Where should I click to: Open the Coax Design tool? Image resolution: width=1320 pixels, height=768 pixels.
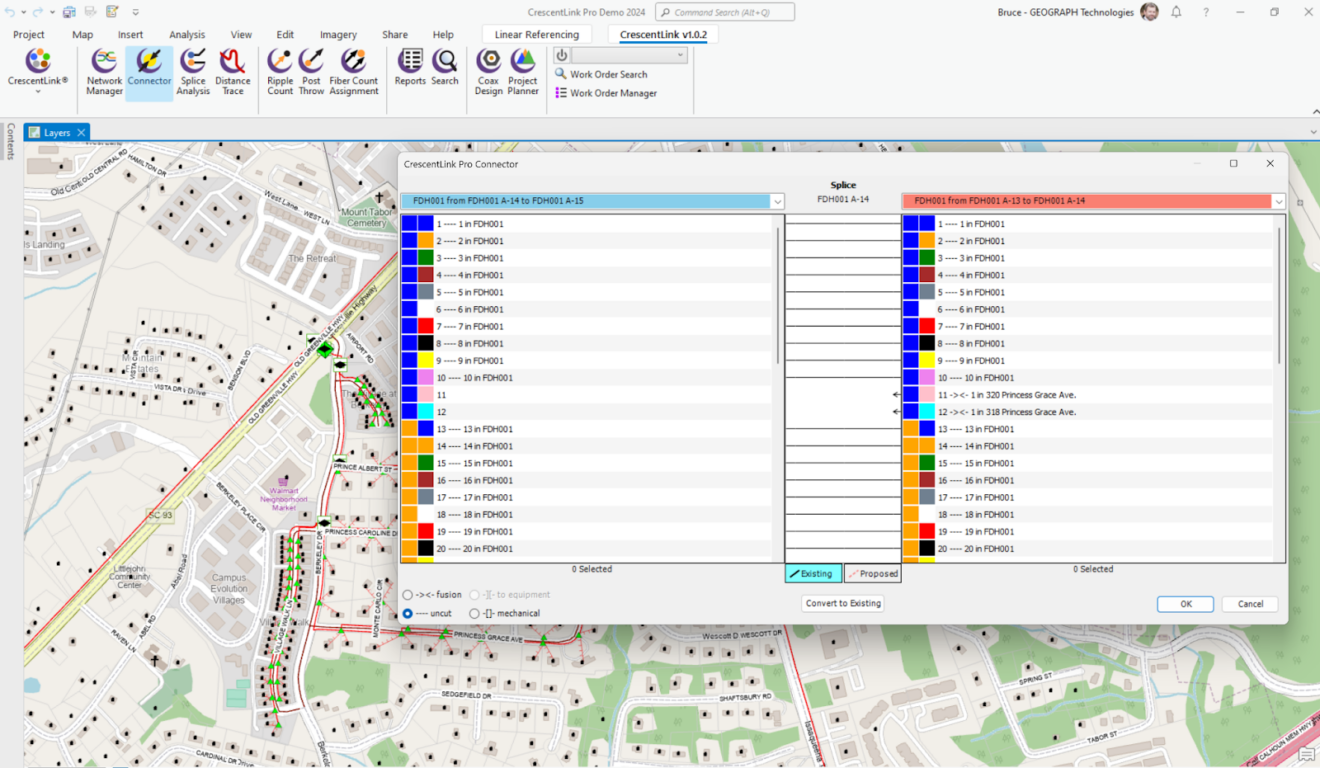click(489, 72)
